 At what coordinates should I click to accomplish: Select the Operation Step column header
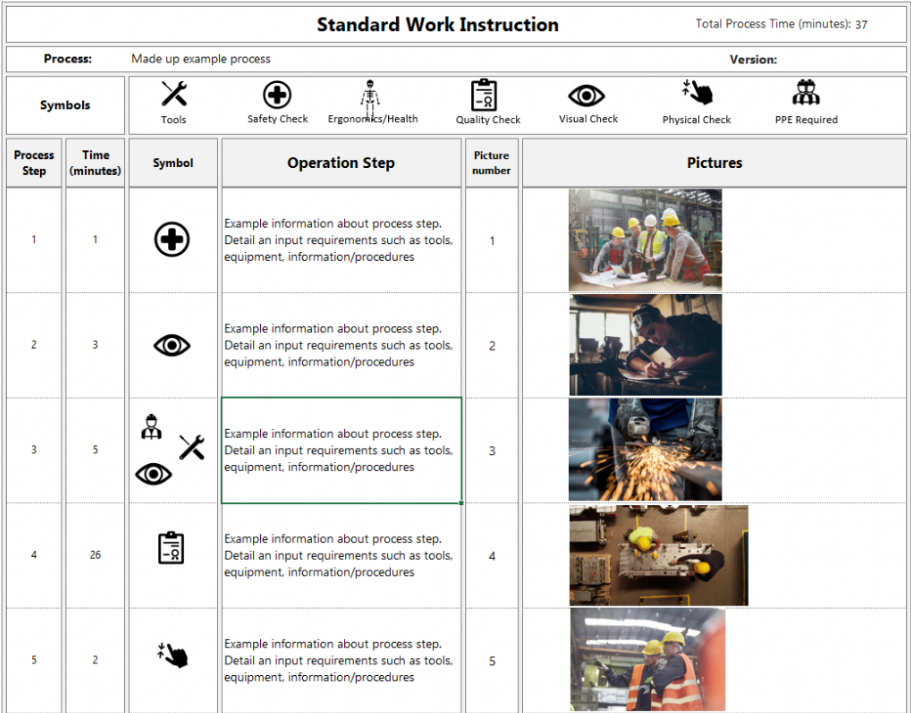click(x=341, y=163)
